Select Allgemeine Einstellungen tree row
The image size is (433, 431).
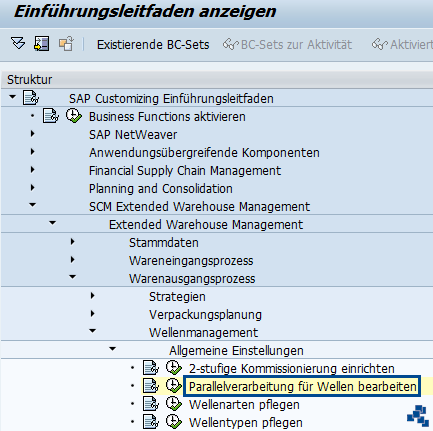[236, 351]
